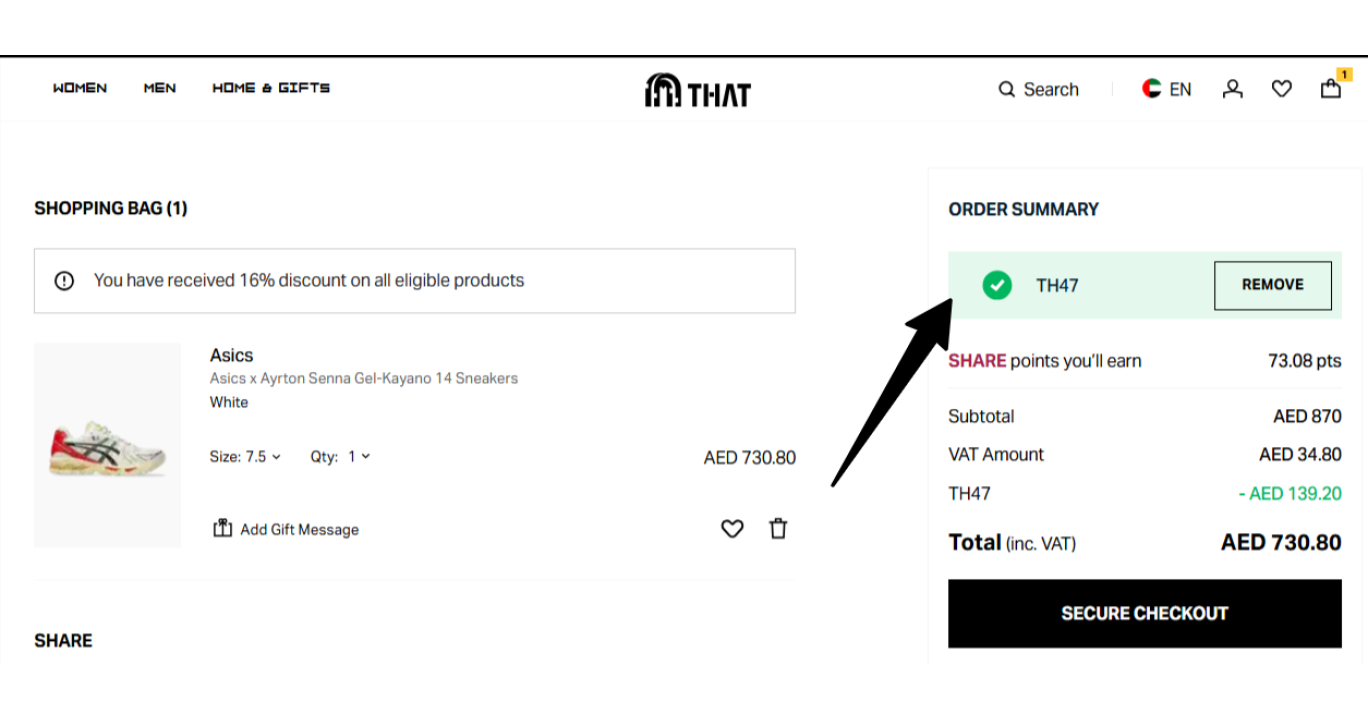The width and height of the screenshot is (1368, 720).
Task: Click the 73.08 pts value
Action: click(1305, 361)
